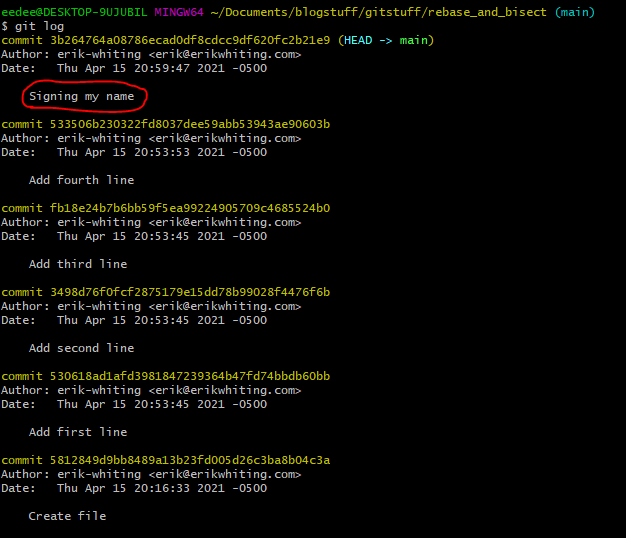
Task: Click the 'Add second line' commit message
Action: pyautogui.click(x=81, y=348)
